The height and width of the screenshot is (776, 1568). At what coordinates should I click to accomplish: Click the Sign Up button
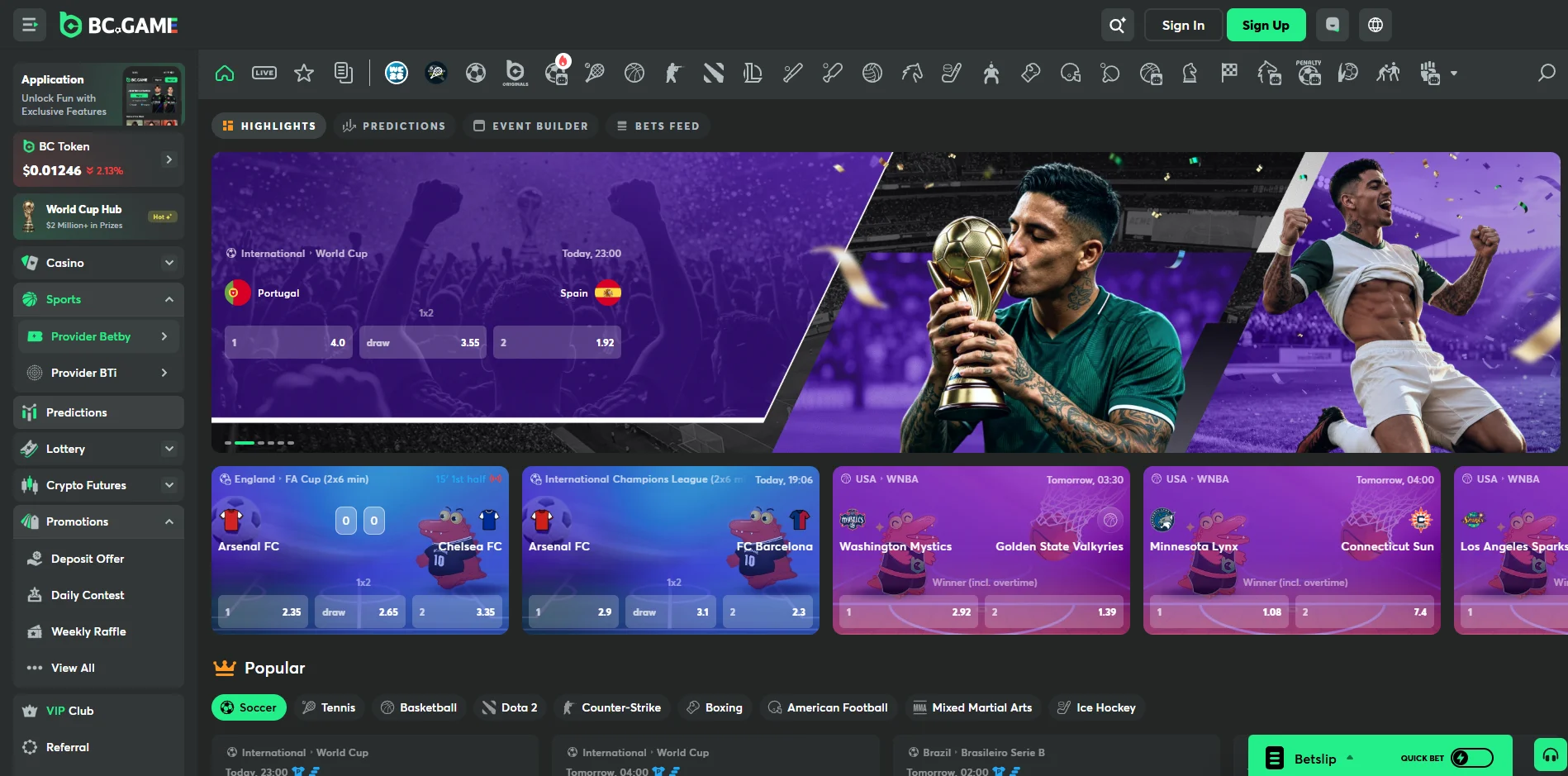click(x=1266, y=25)
